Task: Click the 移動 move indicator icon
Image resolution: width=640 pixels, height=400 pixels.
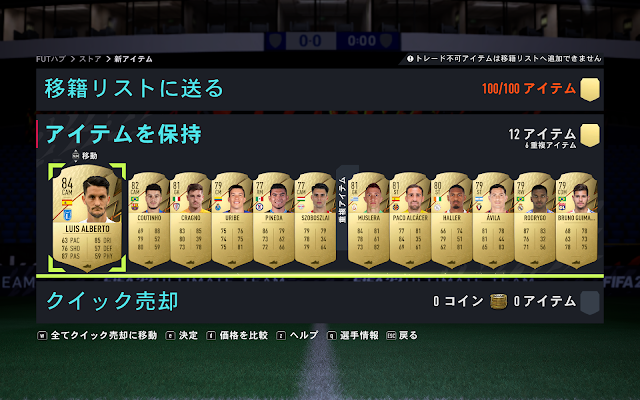Action: tap(76, 156)
